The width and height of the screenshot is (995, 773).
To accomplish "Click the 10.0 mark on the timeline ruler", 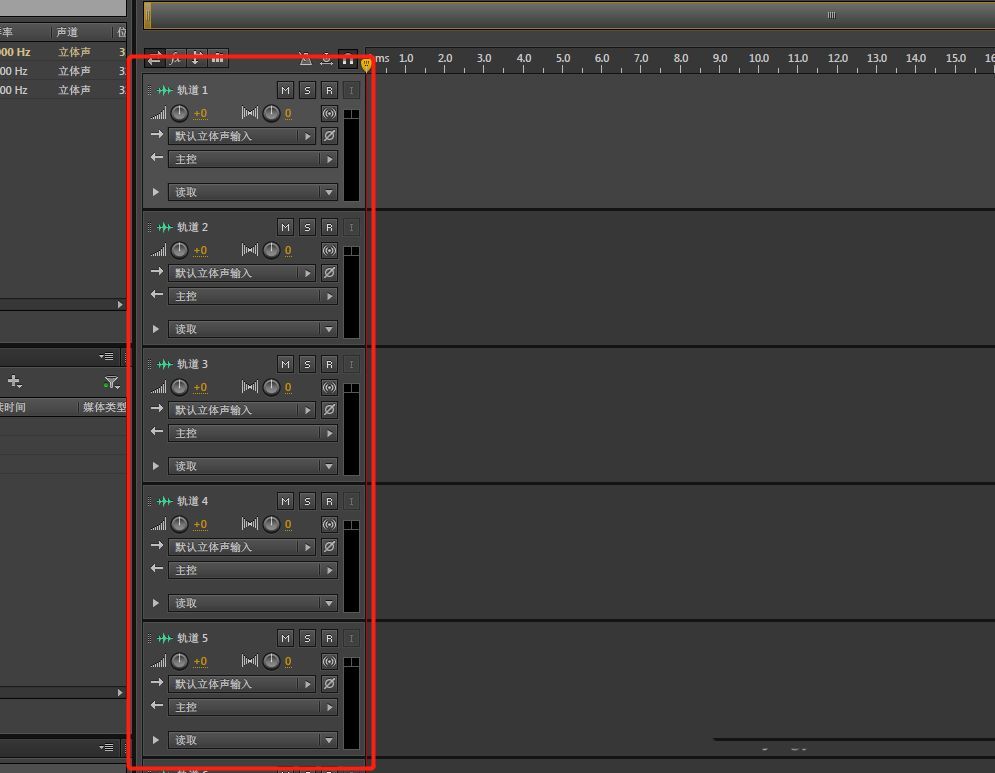I will point(758,60).
